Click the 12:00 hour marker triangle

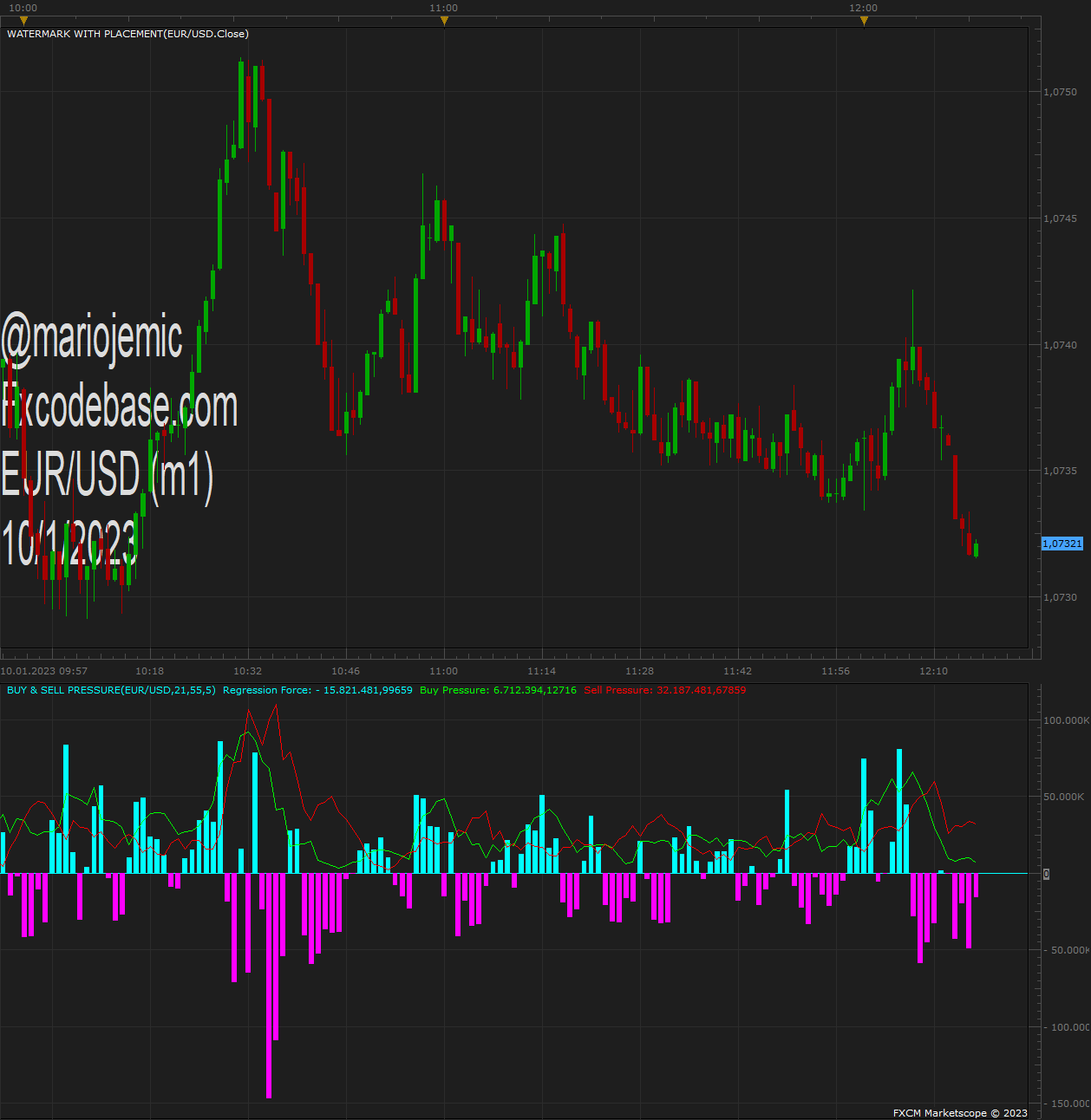864,20
